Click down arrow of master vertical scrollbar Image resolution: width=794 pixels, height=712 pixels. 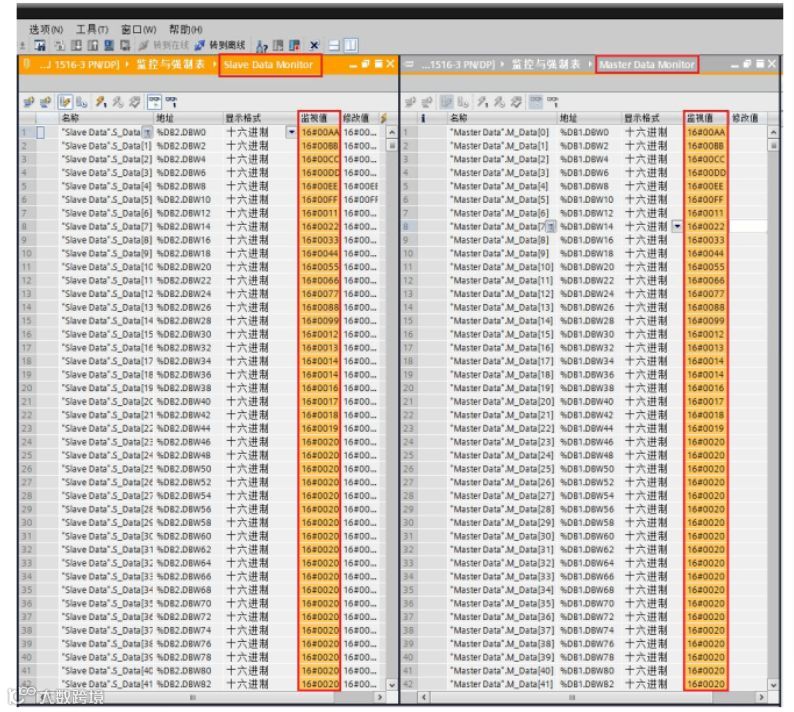click(773, 684)
